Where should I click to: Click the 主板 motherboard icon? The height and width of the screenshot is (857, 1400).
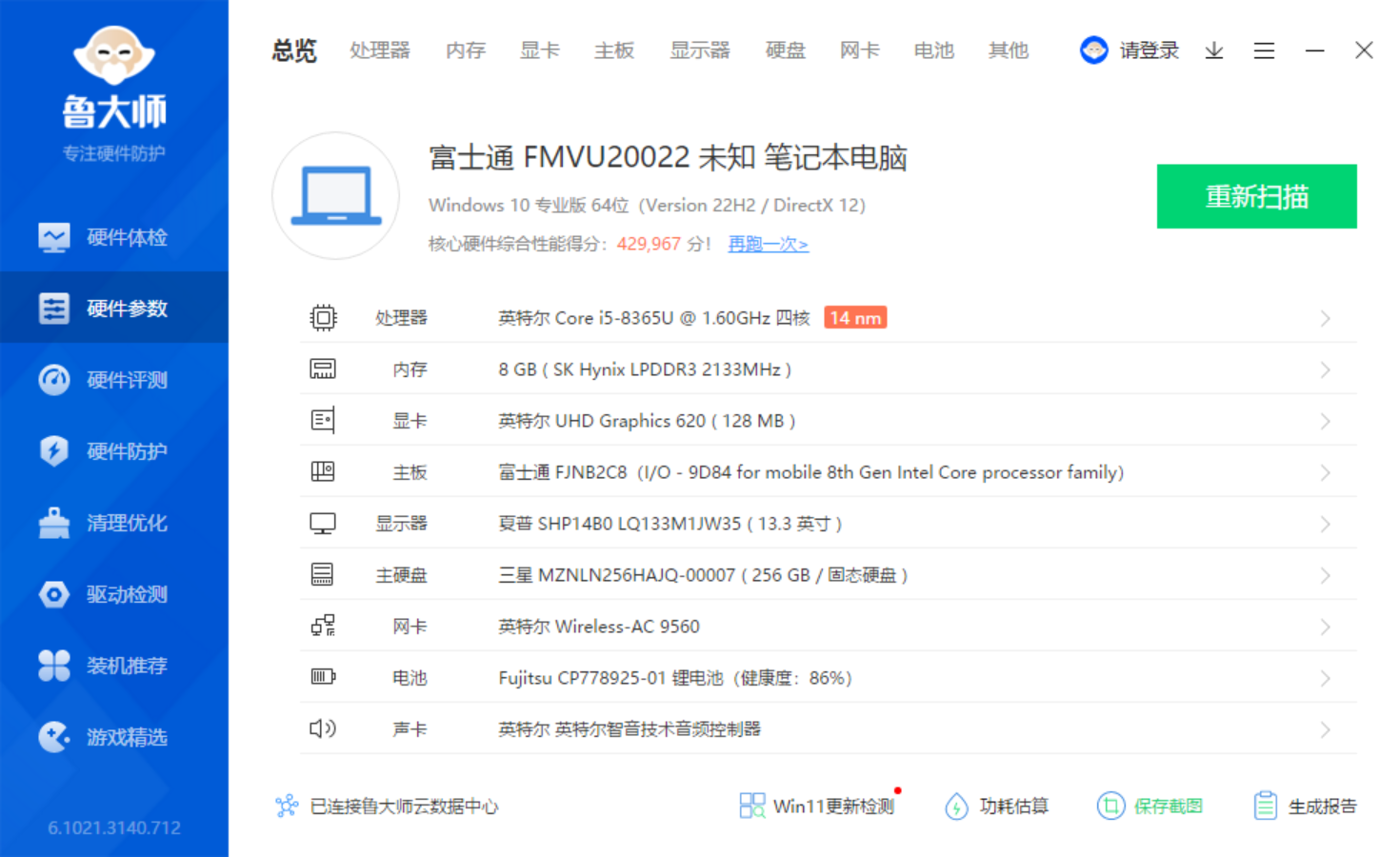(323, 471)
